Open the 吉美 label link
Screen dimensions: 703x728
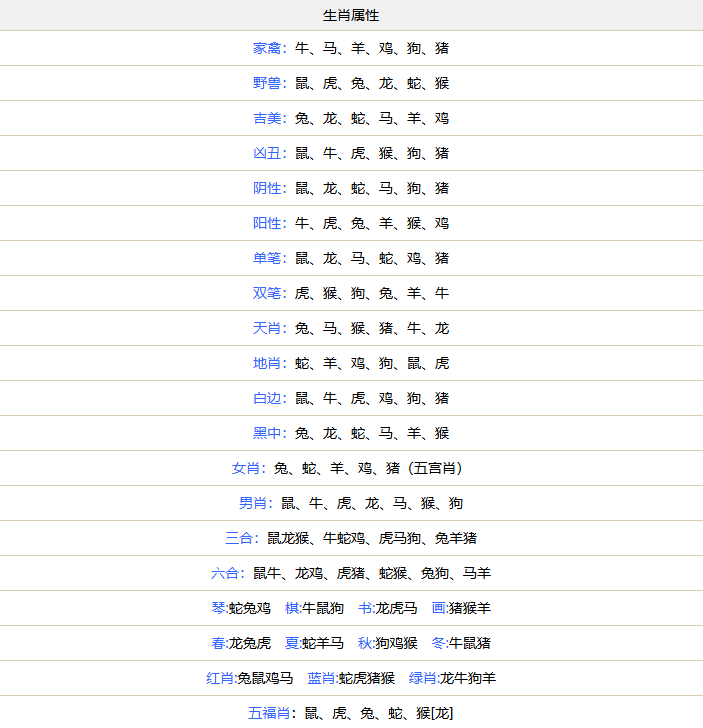[x=267, y=118]
